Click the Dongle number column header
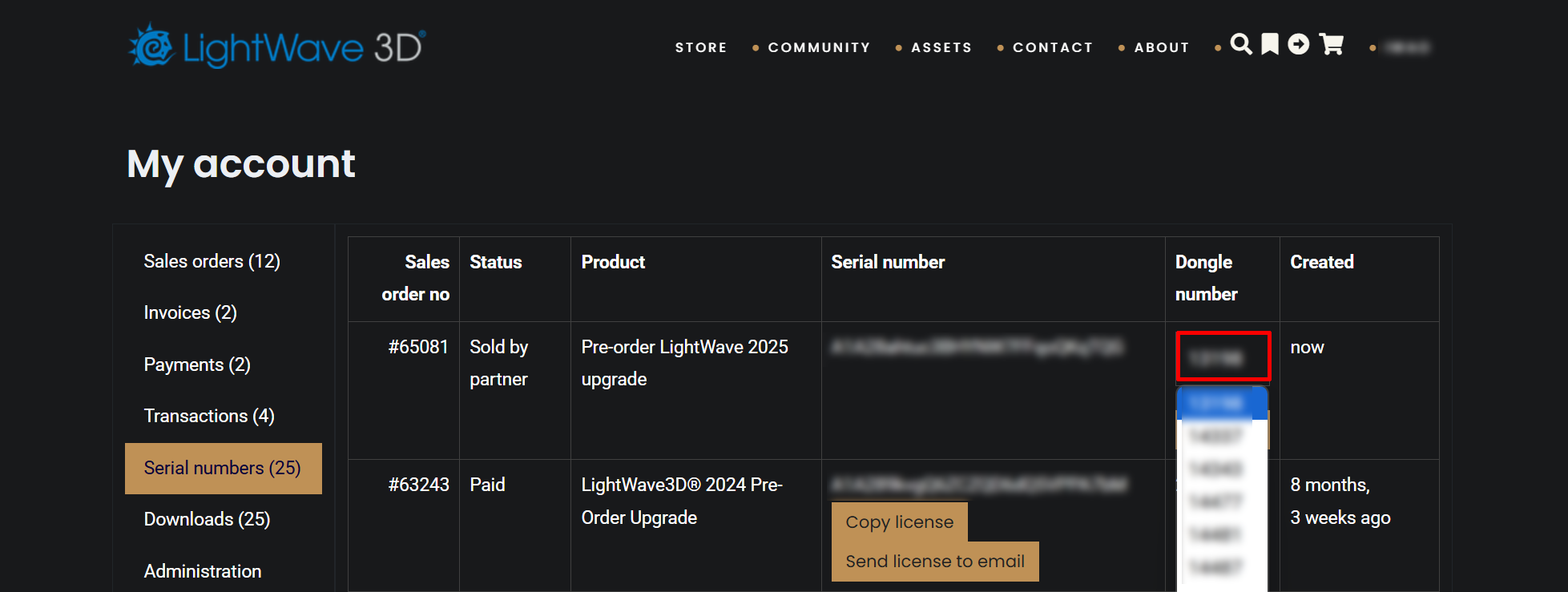1568x592 pixels. click(1207, 278)
